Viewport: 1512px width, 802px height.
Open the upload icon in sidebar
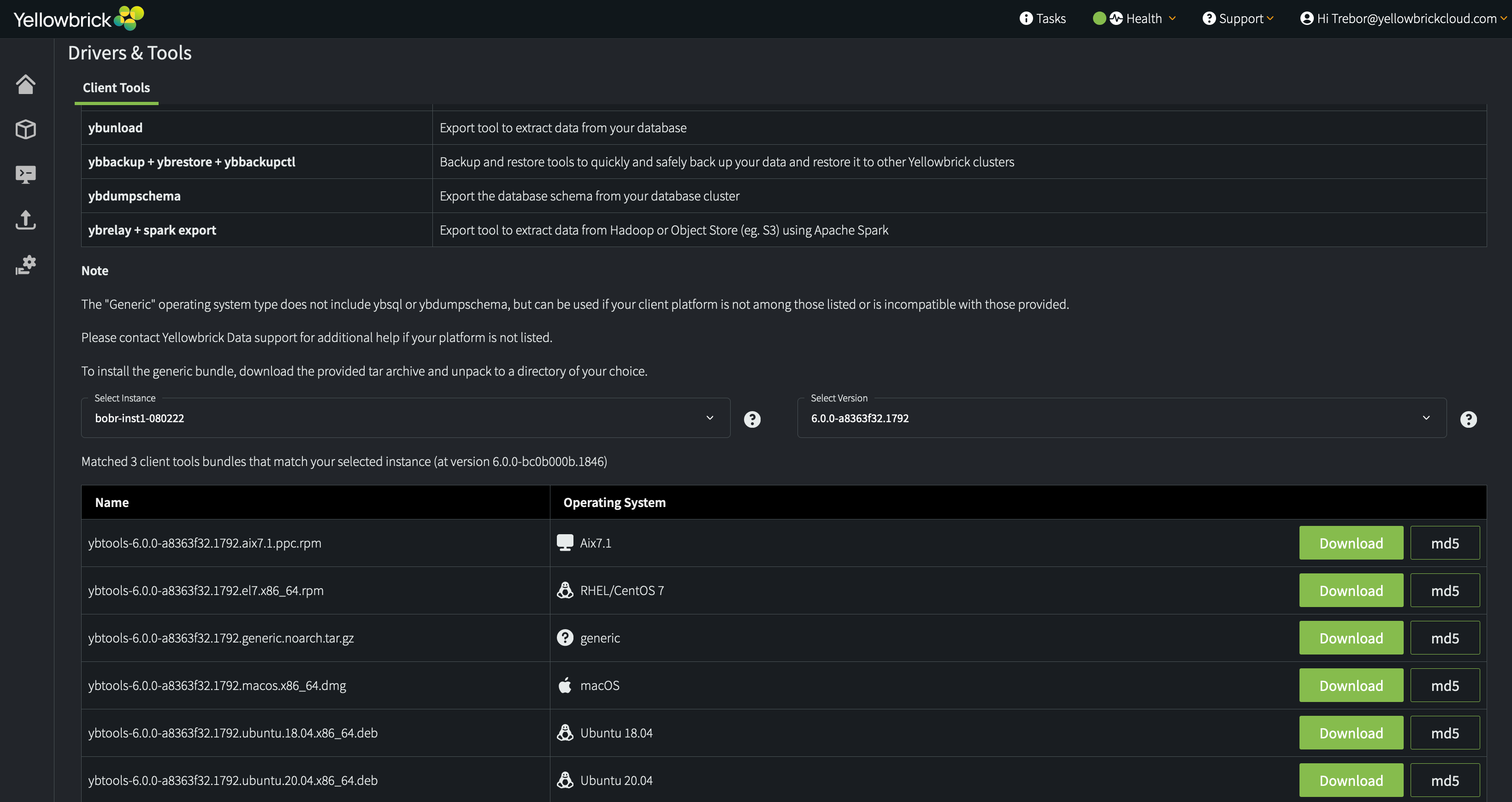[26, 220]
